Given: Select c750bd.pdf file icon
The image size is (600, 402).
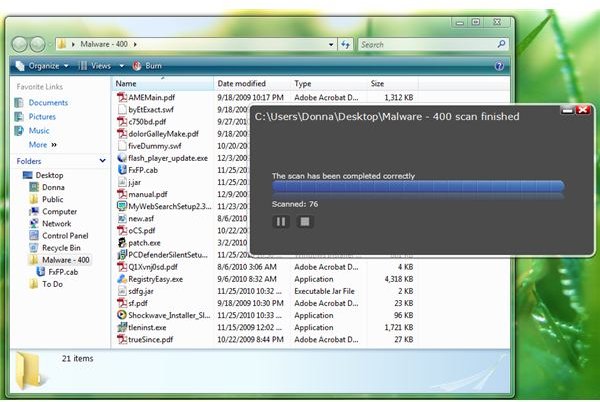Looking at the screenshot, I should point(122,122).
